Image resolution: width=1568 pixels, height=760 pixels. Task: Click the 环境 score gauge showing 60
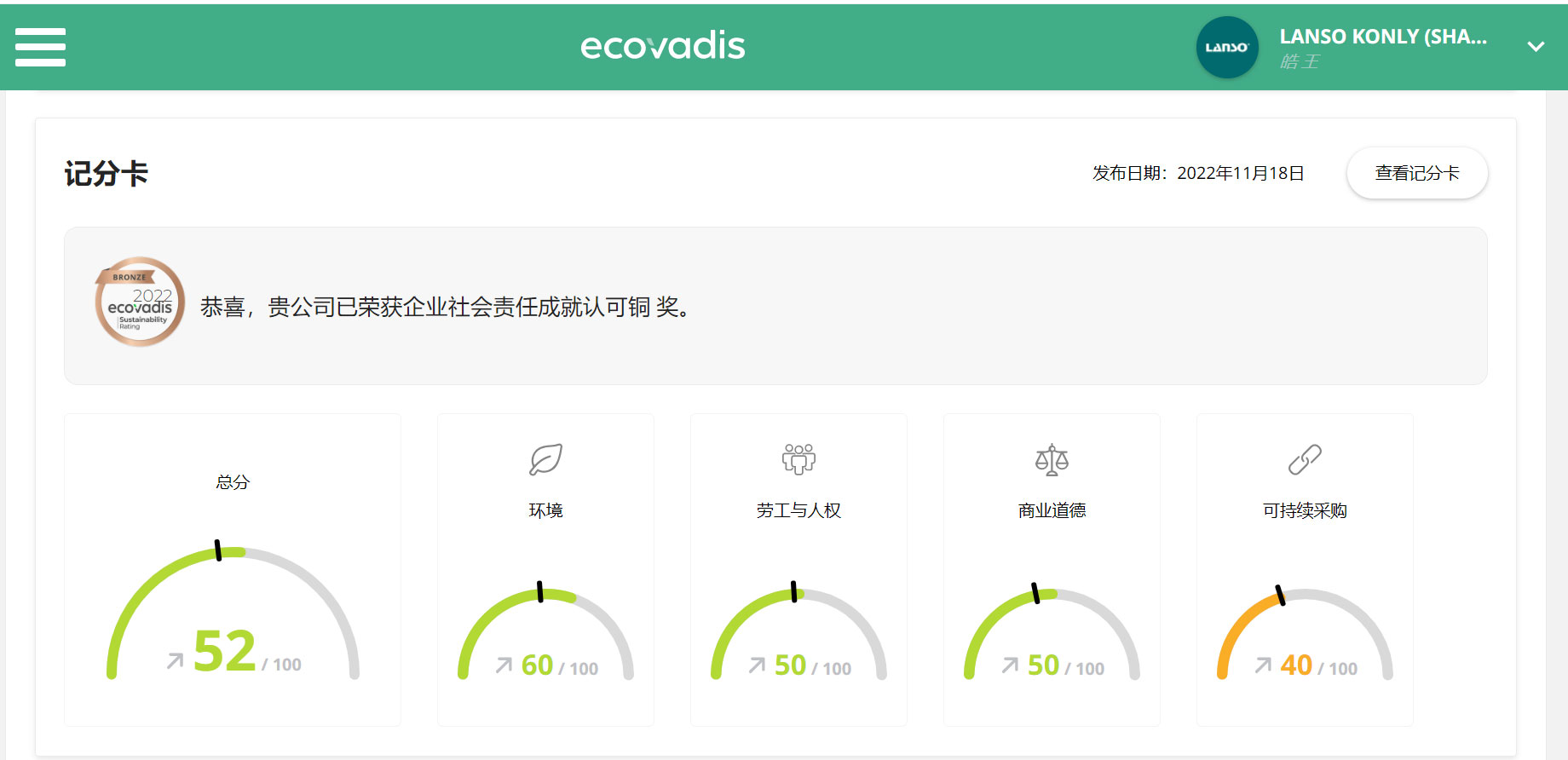pyautogui.click(x=545, y=635)
